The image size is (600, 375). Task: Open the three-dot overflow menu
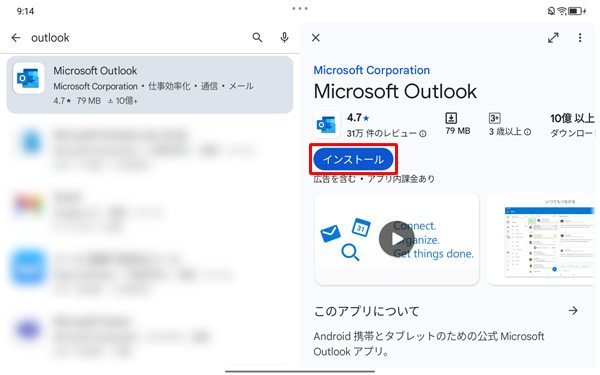point(580,38)
